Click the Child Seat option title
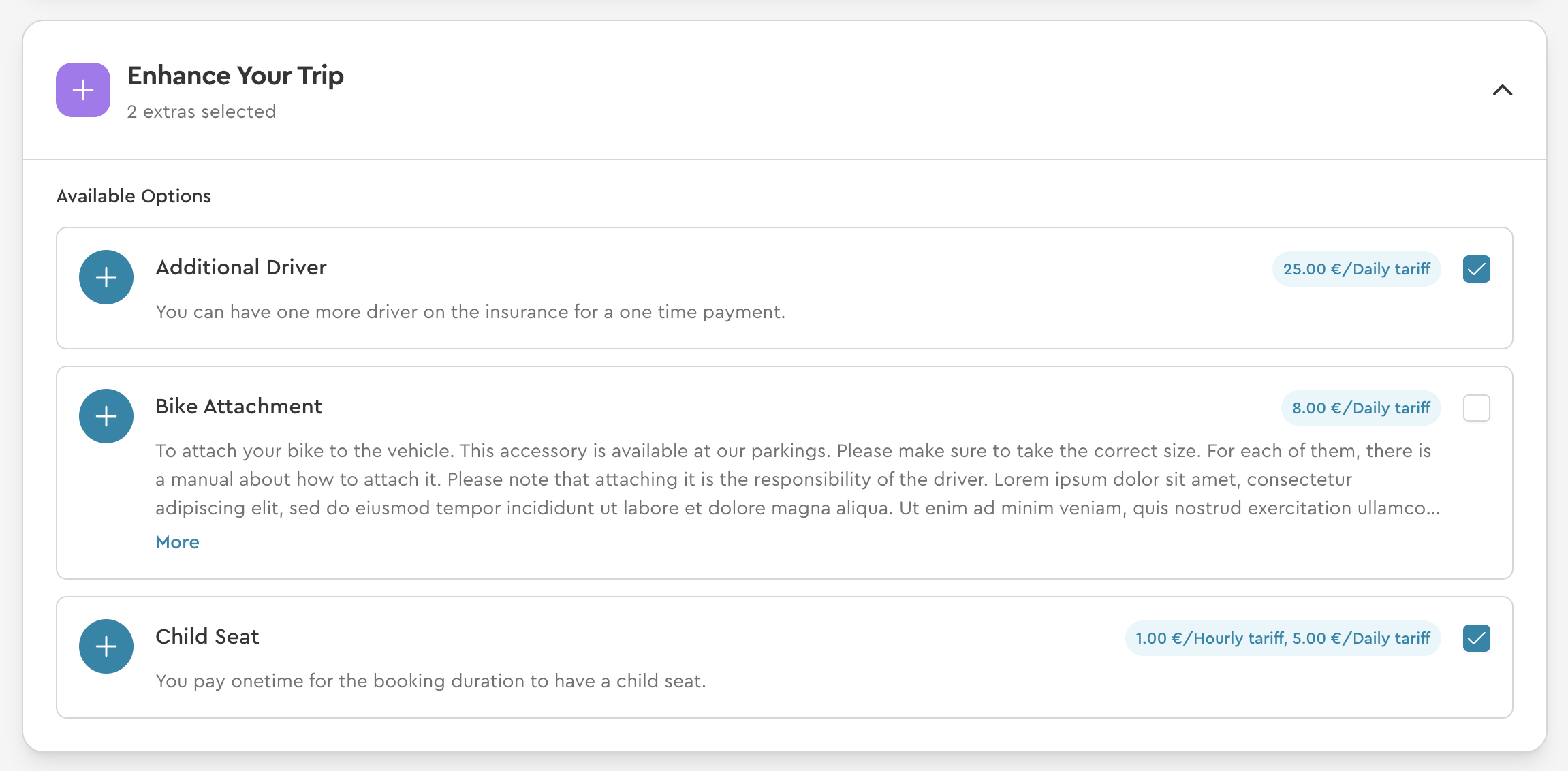The height and width of the screenshot is (771, 1568). pos(207,636)
